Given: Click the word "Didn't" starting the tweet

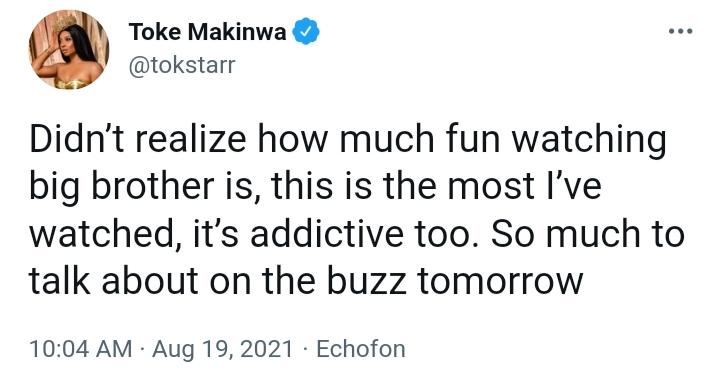Looking at the screenshot, I should [77, 139].
